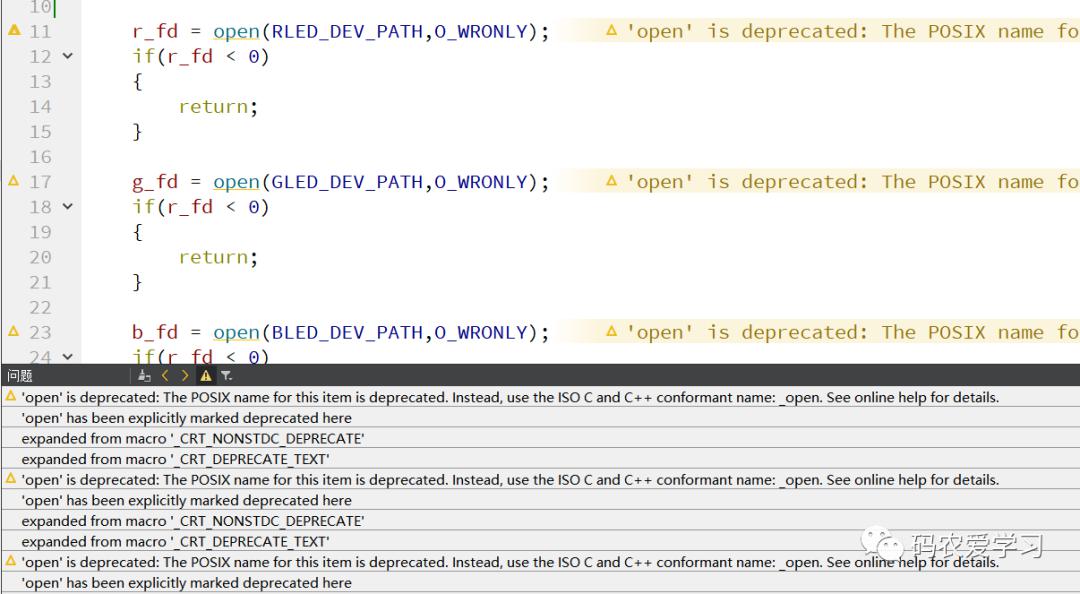
Task: Go to the previous issue arrow
Action: 165,376
